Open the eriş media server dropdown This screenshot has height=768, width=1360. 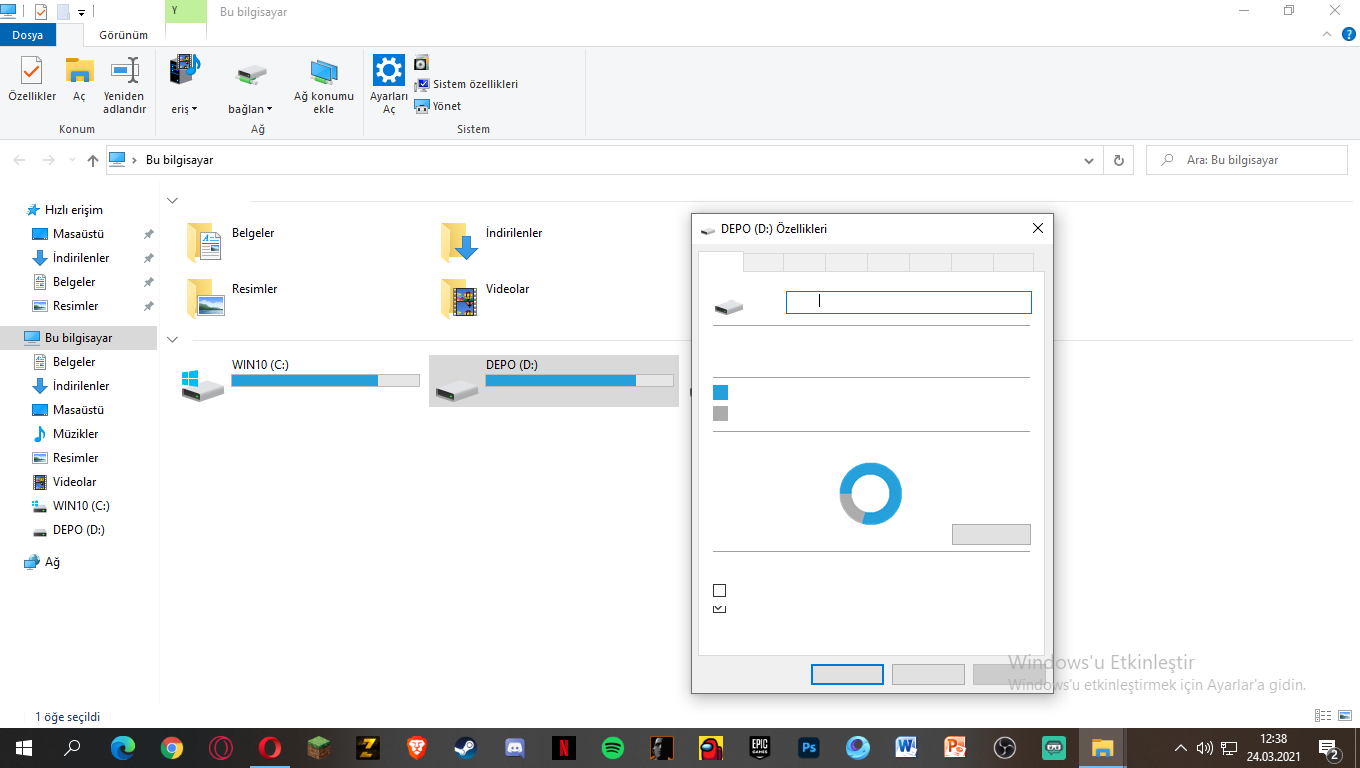tap(184, 109)
